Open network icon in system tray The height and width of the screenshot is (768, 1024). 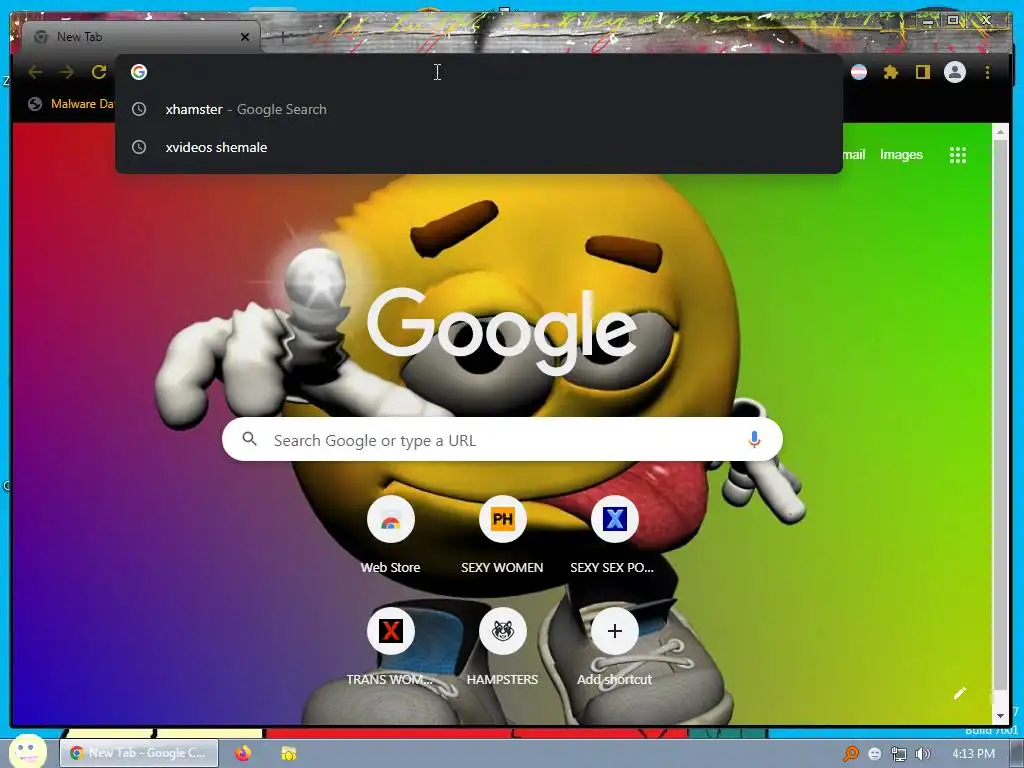pyautogui.click(x=899, y=754)
